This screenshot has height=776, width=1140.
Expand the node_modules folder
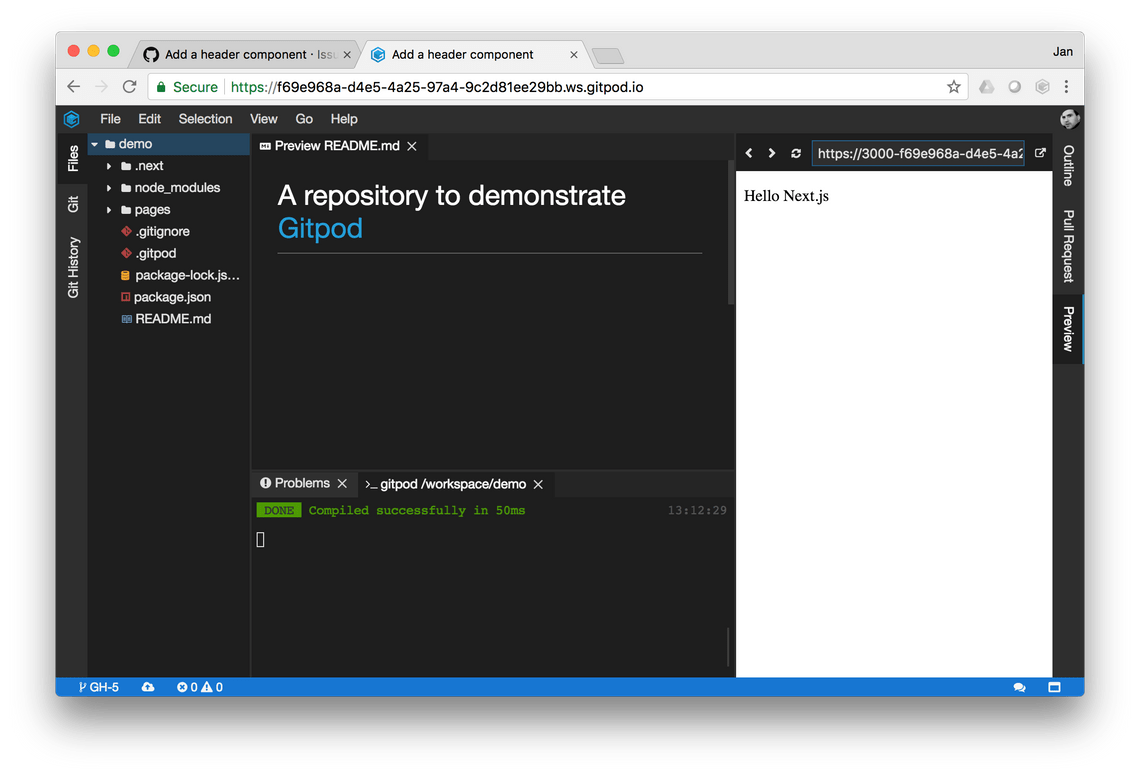tap(109, 188)
